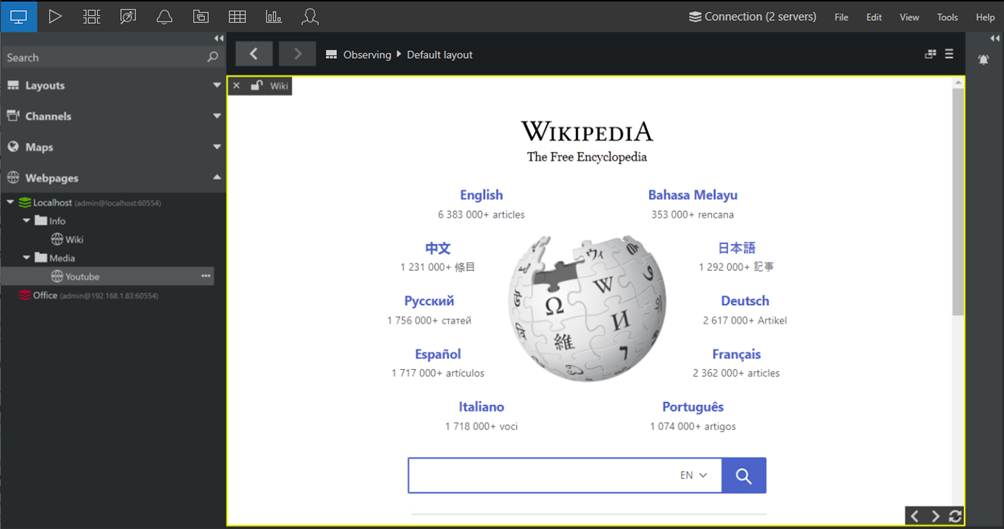Click the Wikipedia search input field
Image resolution: width=1004 pixels, height=529 pixels.
coord(540,476)
